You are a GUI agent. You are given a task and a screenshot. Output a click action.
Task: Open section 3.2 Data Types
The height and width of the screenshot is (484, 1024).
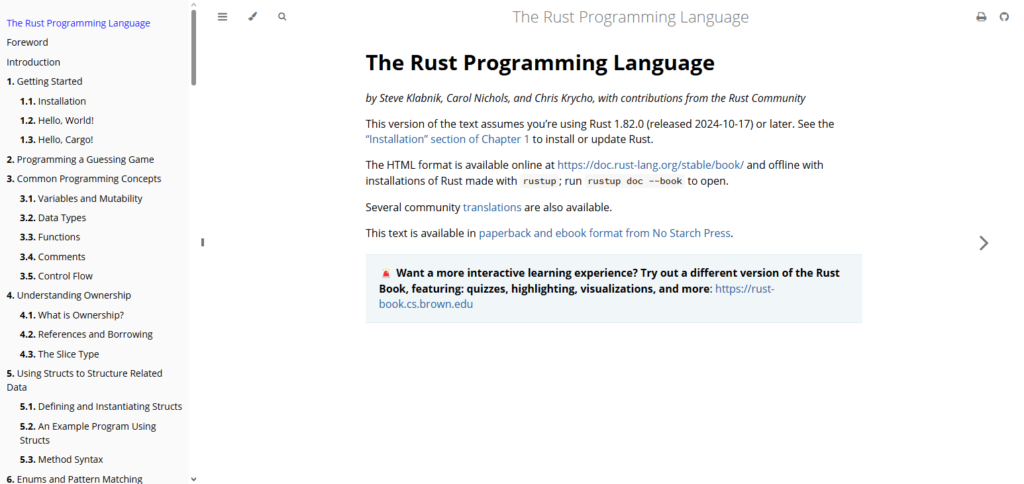coord(53,218)
